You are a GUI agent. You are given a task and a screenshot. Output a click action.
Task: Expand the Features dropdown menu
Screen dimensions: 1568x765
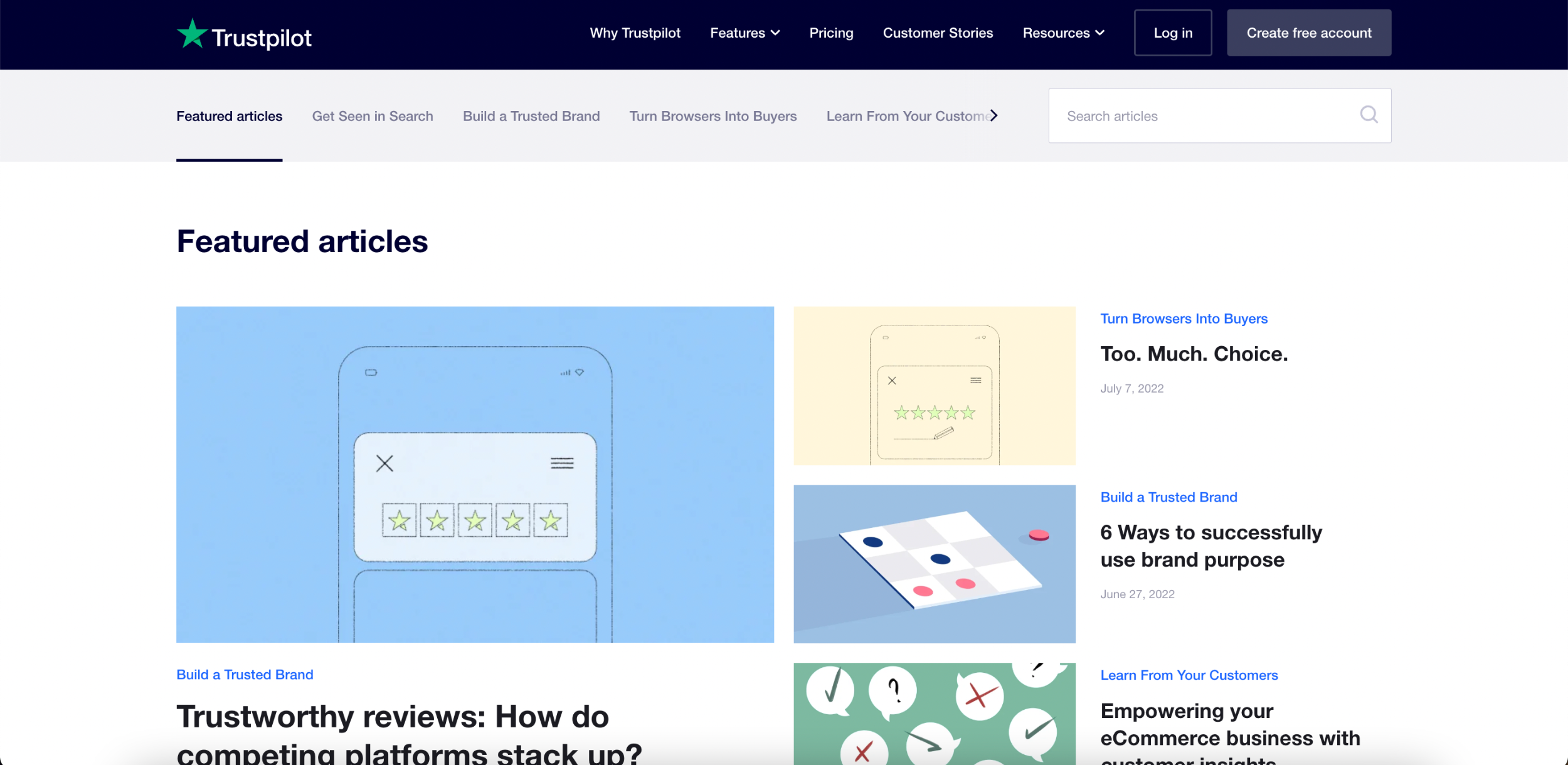pos(744,33)
